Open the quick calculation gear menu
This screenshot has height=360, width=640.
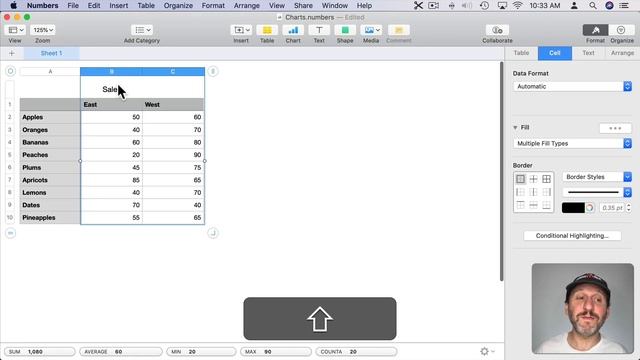[487, 351]
